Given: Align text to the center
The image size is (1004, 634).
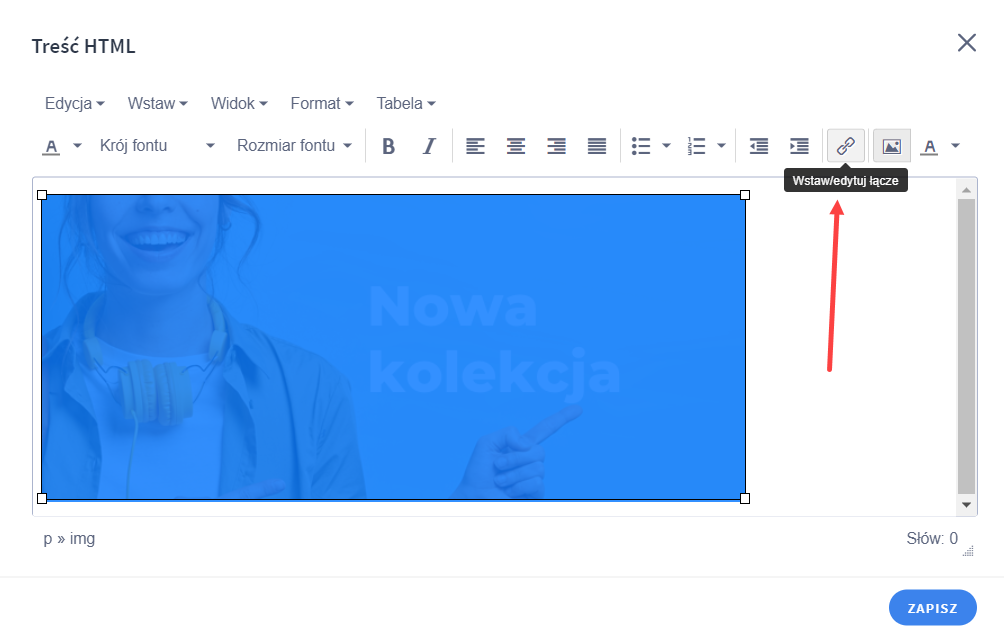Looking at the screenshot, I should [x=516, y=145].
